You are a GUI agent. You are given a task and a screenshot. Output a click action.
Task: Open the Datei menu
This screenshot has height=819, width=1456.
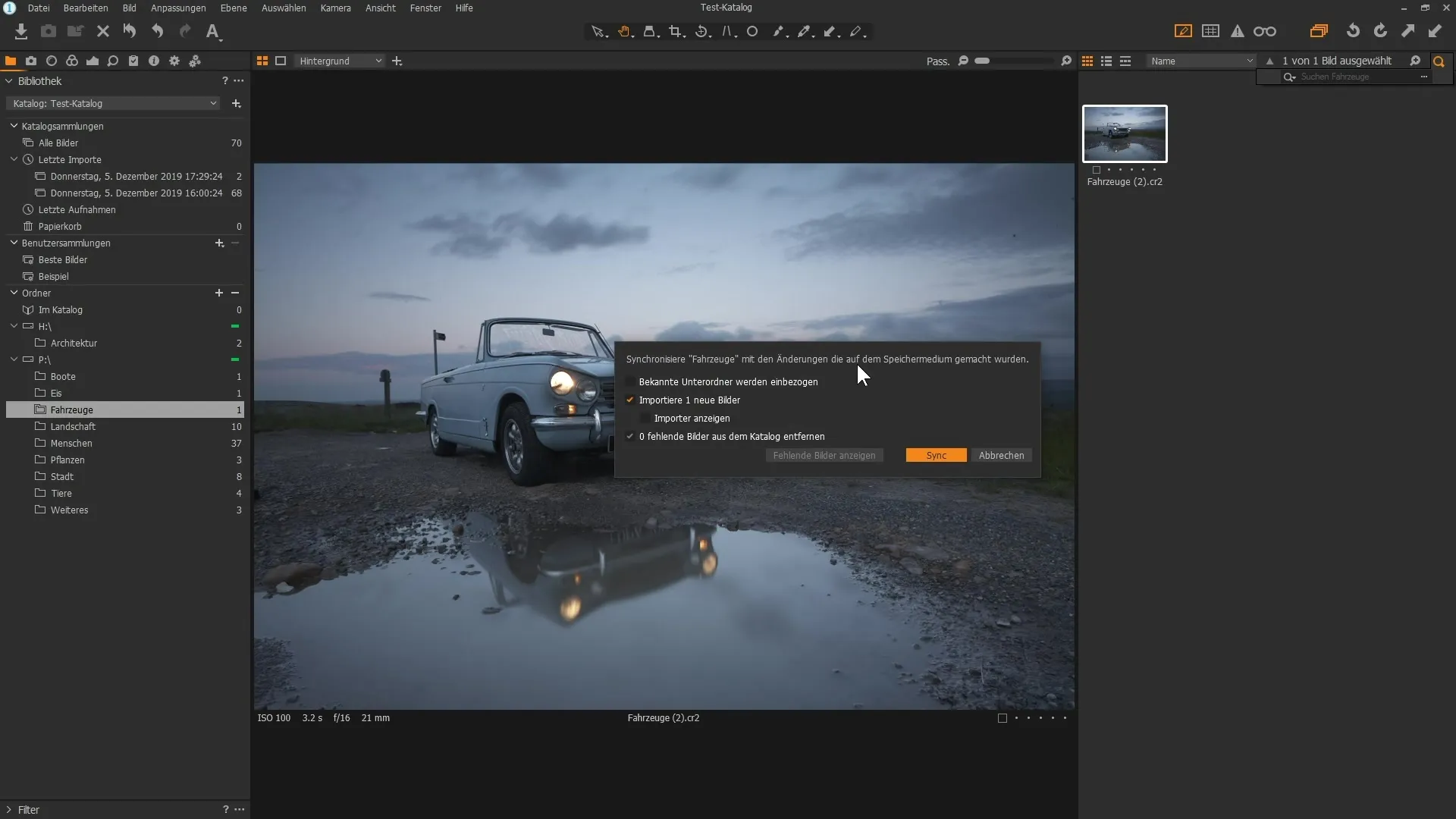[x=39, y=8]
